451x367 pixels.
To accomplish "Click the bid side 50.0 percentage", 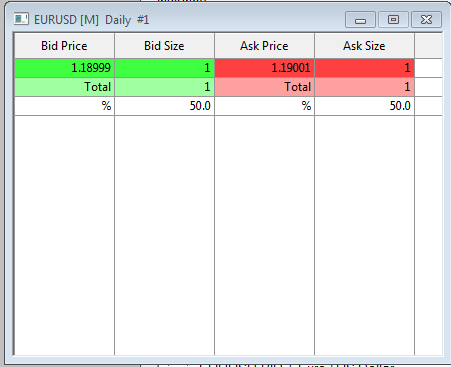I will pyautogui.click(x=164, y=106).
